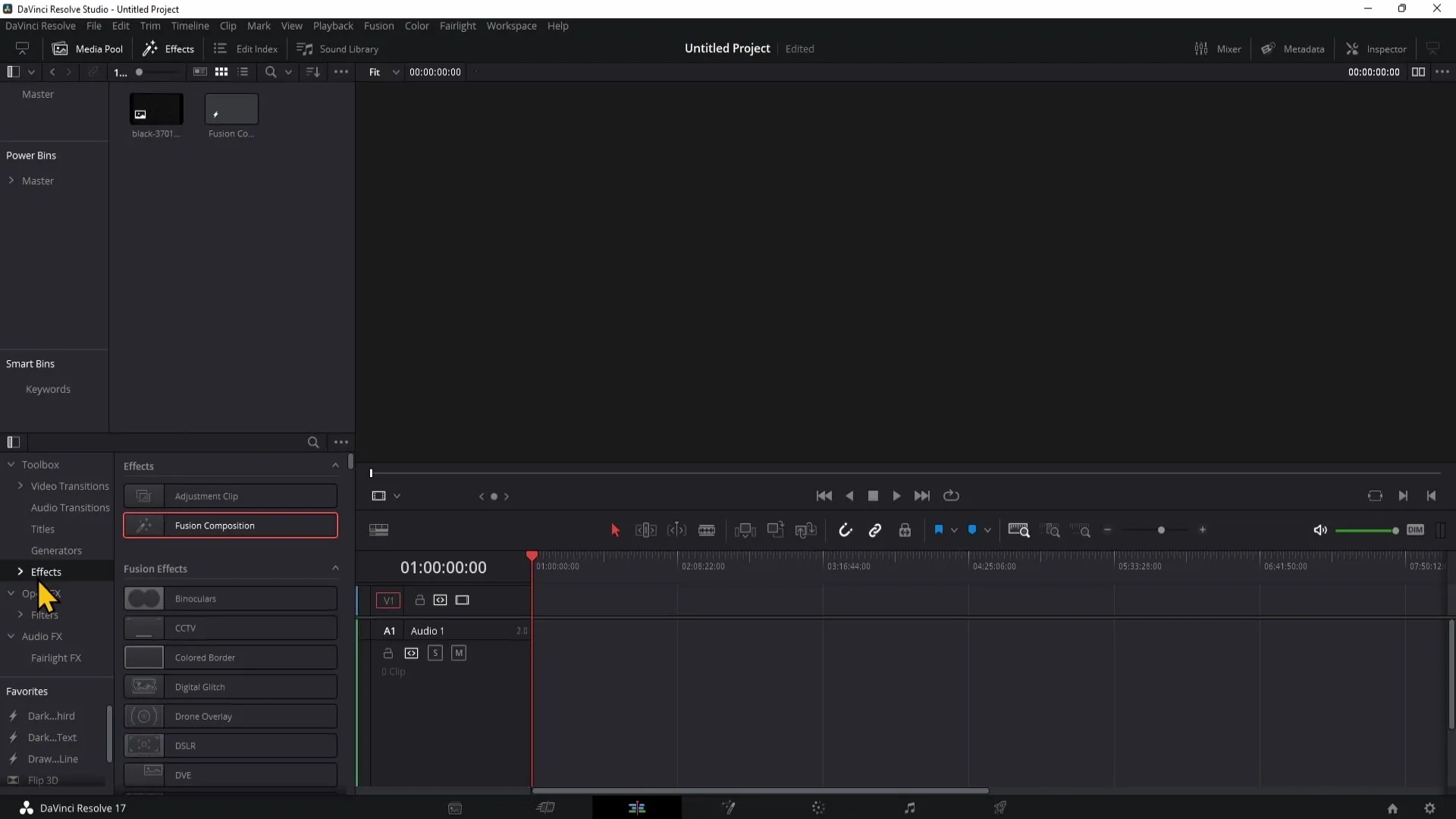Viewport: 1456px width, 819px height.
Task: Toggle lock on V1 video track
Action: (x=419, y=599)
